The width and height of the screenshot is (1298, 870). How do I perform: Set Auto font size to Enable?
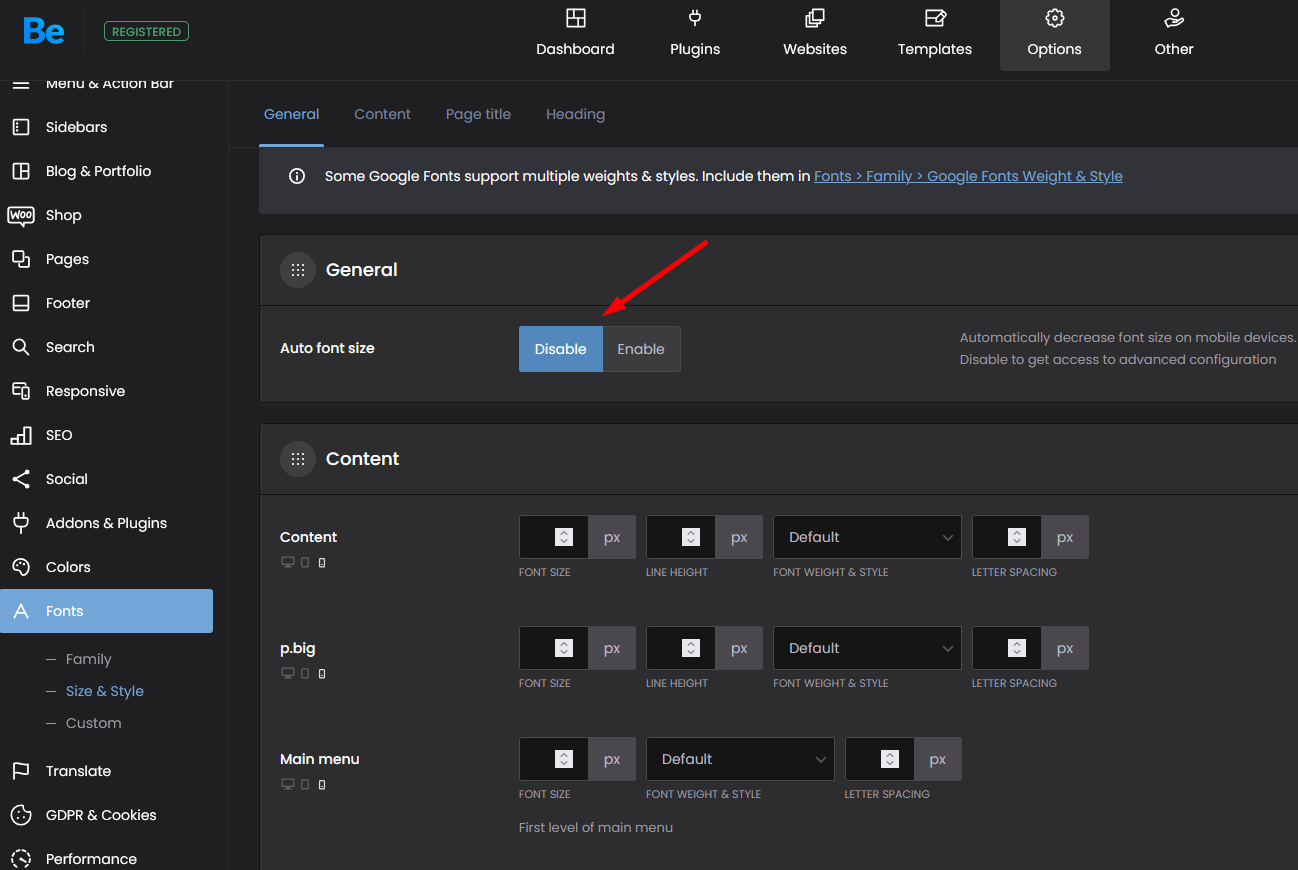(641, 349)
